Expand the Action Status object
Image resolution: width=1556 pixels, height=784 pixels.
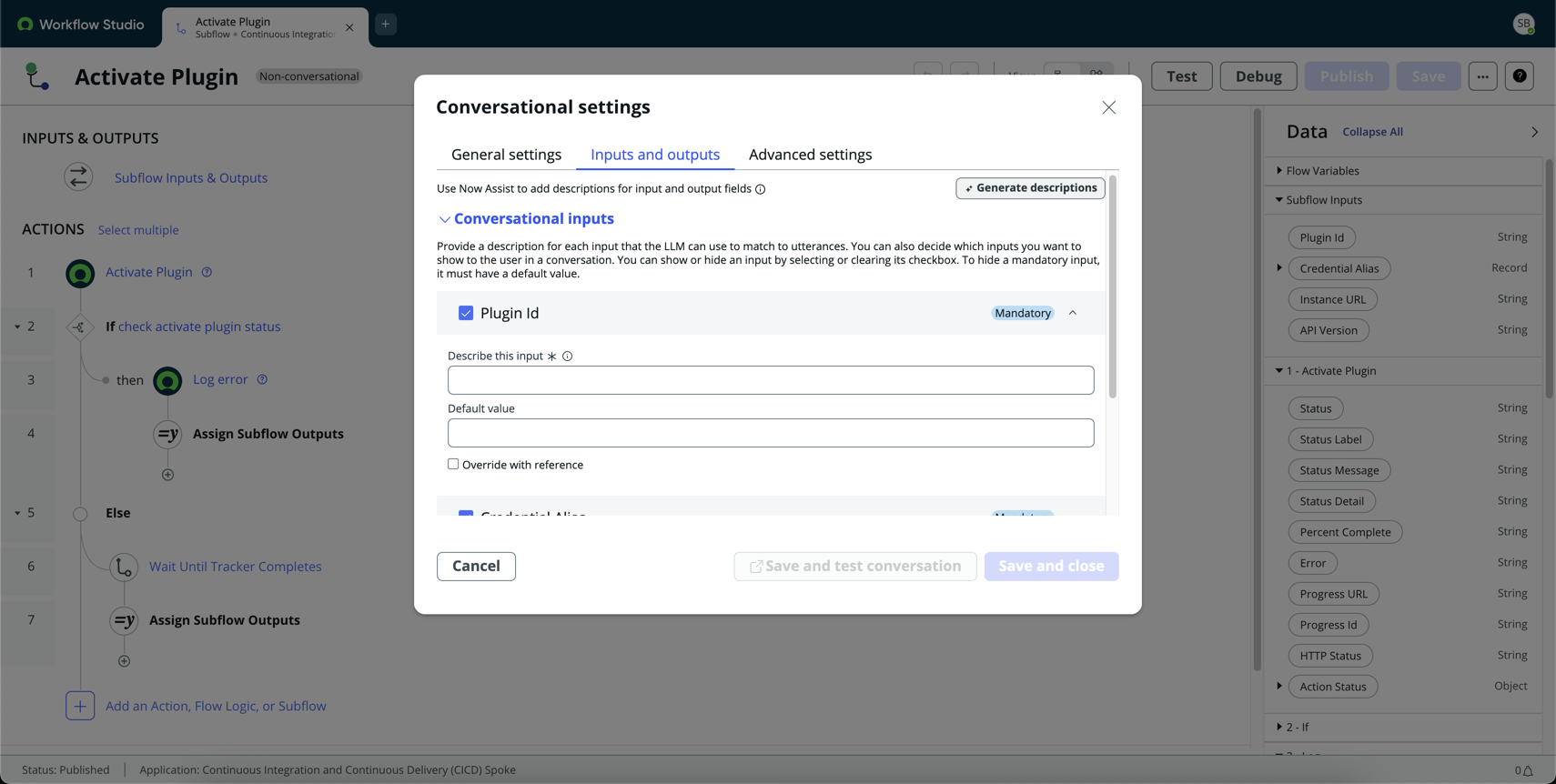(1278, 687)
